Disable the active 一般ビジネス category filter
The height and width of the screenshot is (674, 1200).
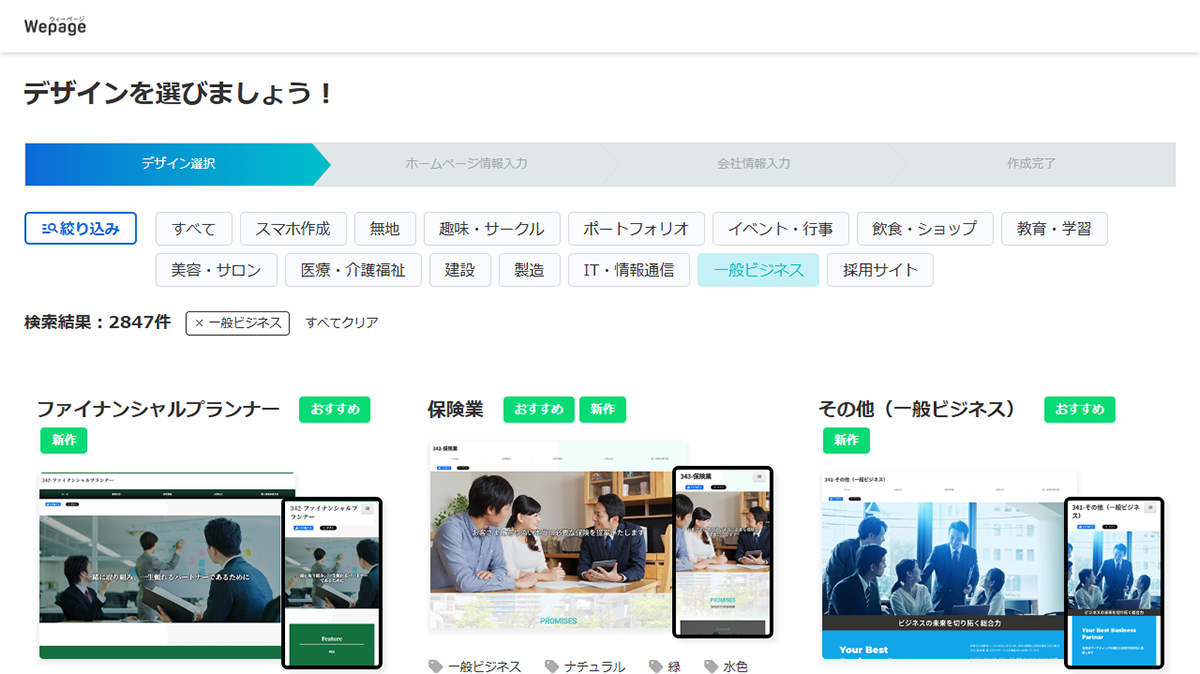758,269
